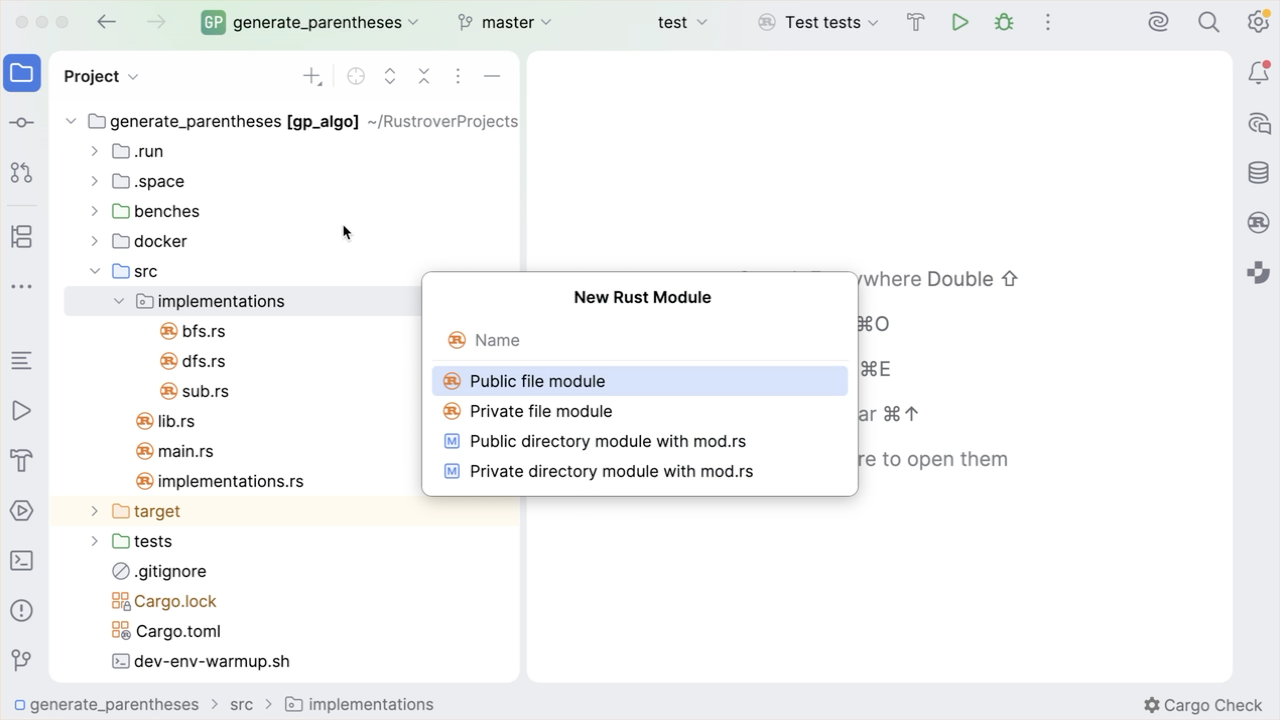Select Private file module option
1280x720 pixels.
point(540,411)
